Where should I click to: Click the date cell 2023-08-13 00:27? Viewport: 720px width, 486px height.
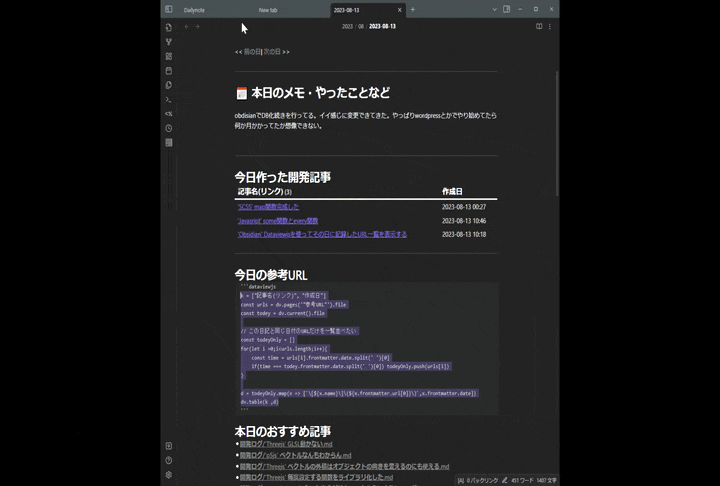(x=464, y=207)
